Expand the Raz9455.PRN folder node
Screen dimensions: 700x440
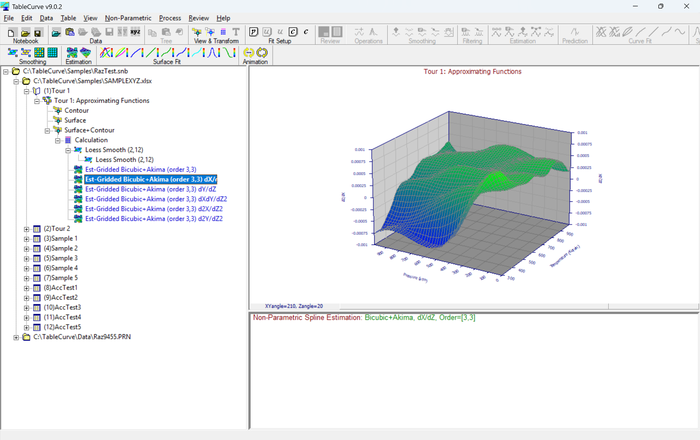click(x=16, y=337)
